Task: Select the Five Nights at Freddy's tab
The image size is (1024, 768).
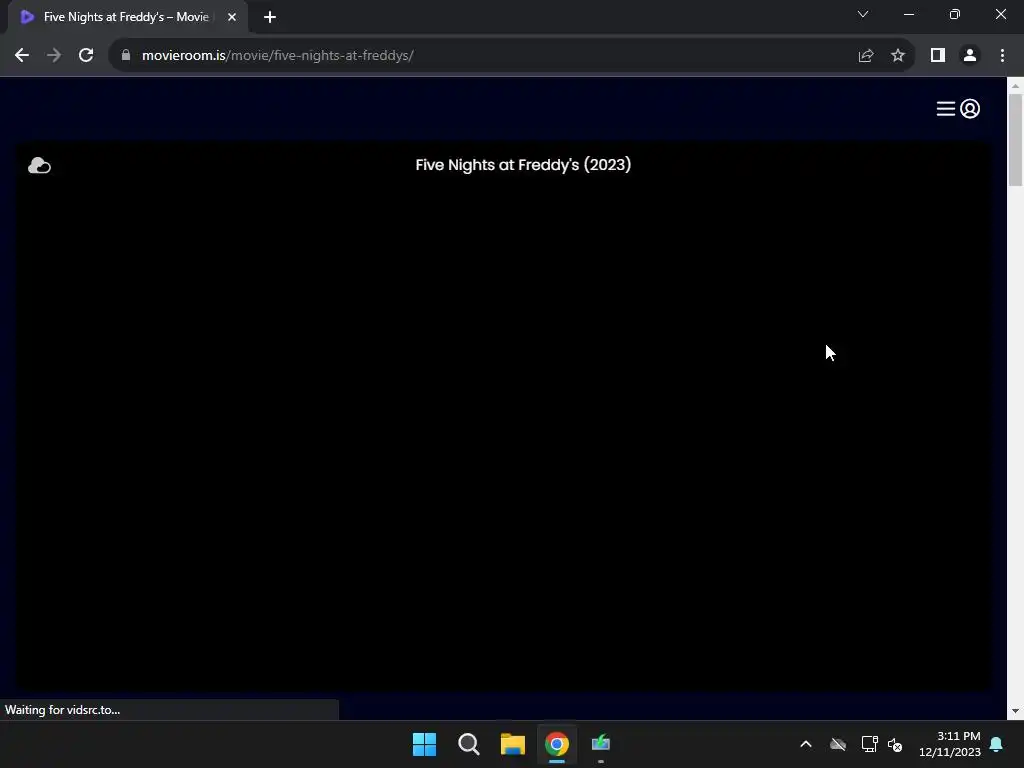Action: coord(127,17)
